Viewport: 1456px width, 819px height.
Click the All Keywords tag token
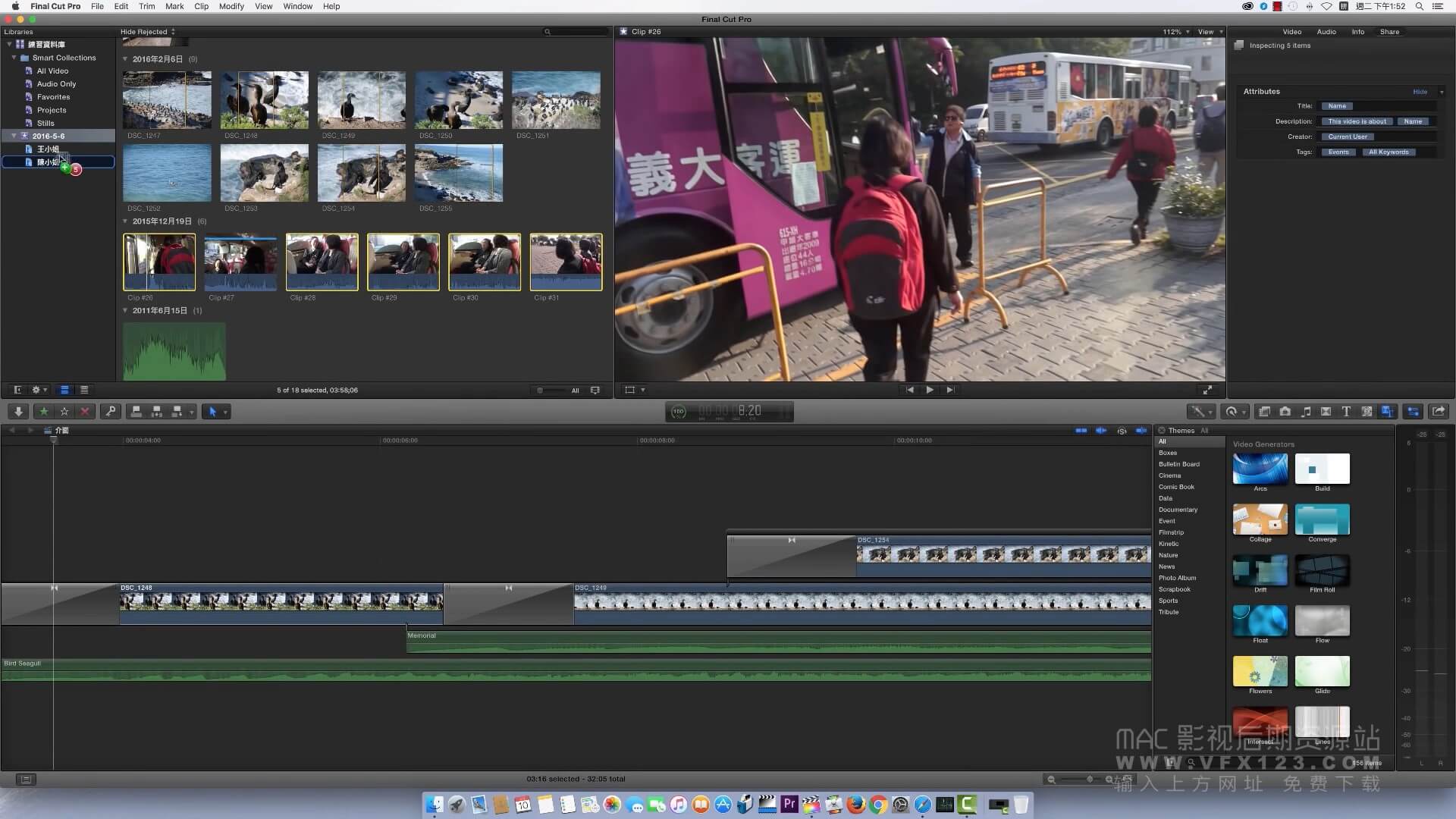click(x=1389, y=152)
